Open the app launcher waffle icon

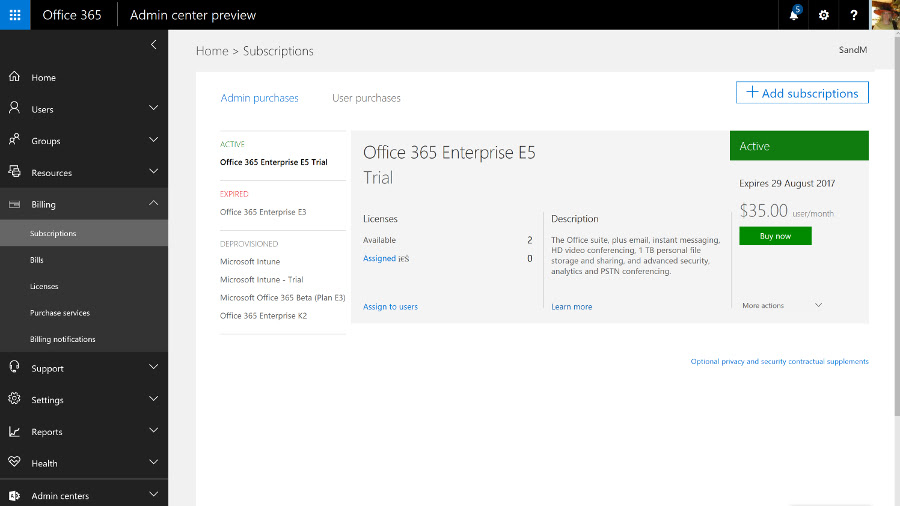[x=15, y=15]
